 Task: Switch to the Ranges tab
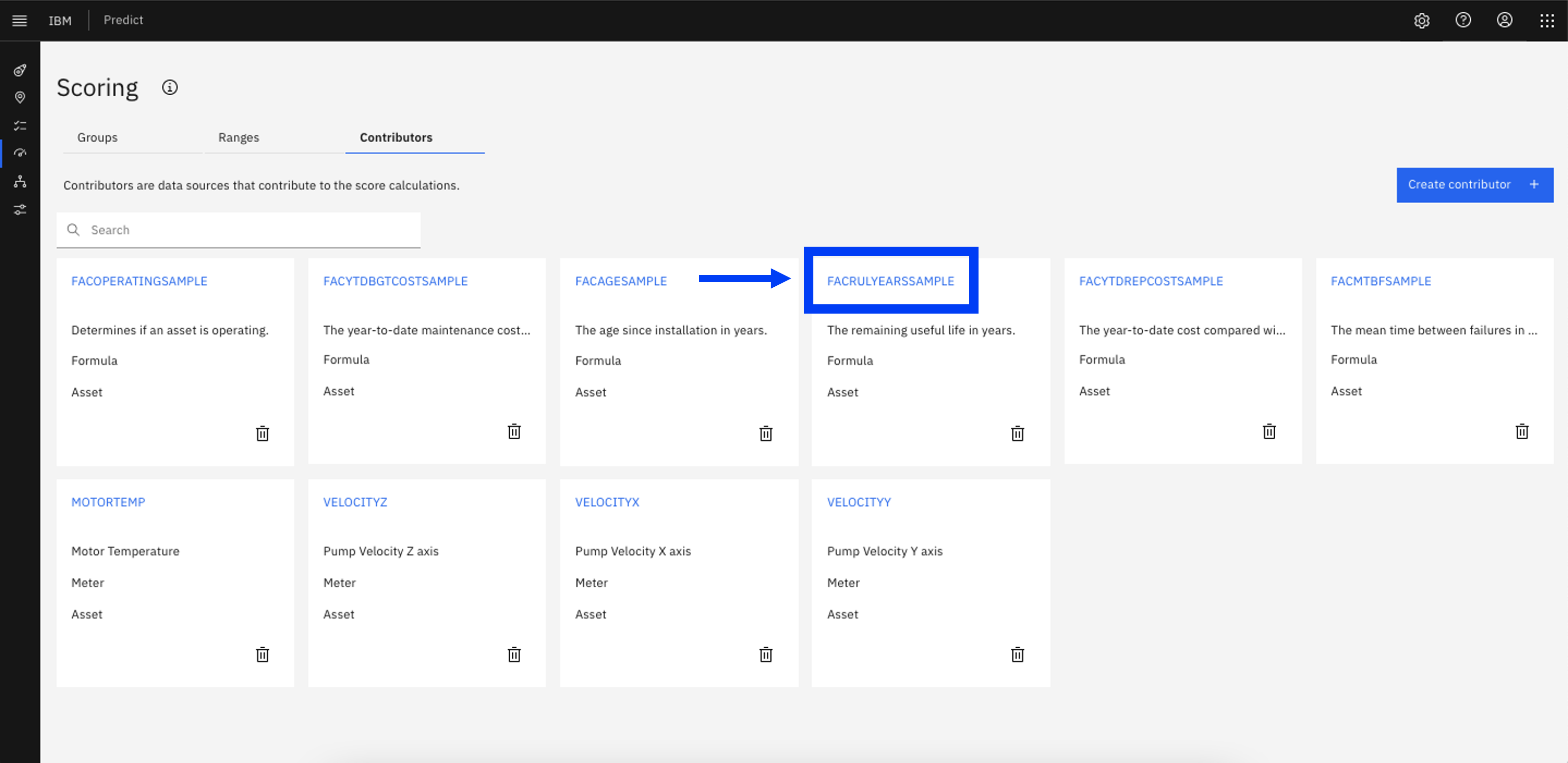pos(239,137)
